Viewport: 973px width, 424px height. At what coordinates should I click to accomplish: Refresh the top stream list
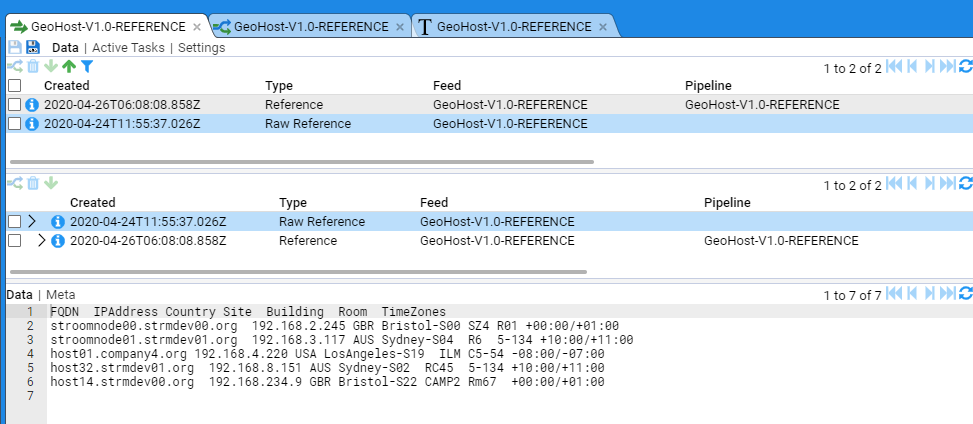(x=965, y=67)
